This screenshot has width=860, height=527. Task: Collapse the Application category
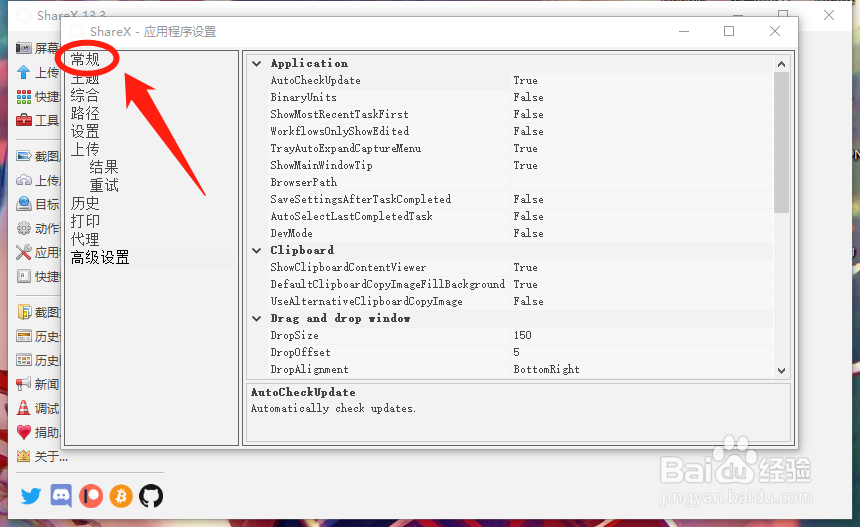click(x=257, y=63)
